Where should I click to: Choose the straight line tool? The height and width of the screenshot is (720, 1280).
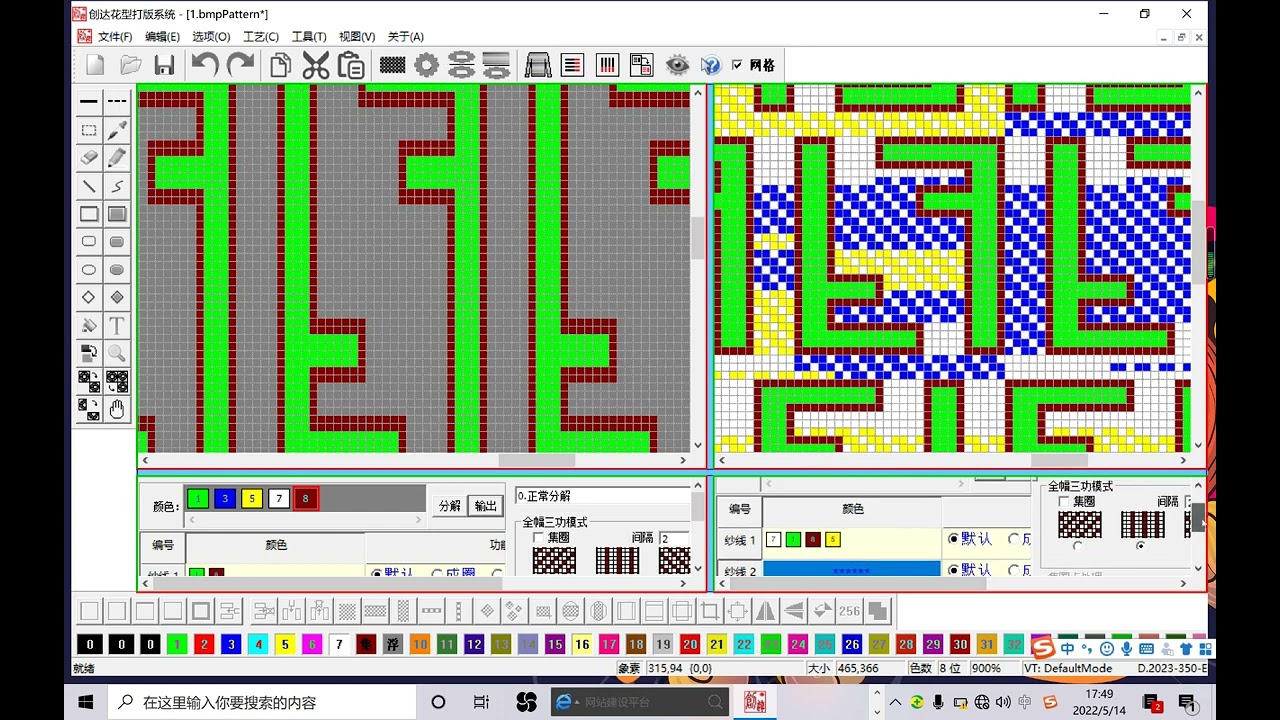click(89, 186)
